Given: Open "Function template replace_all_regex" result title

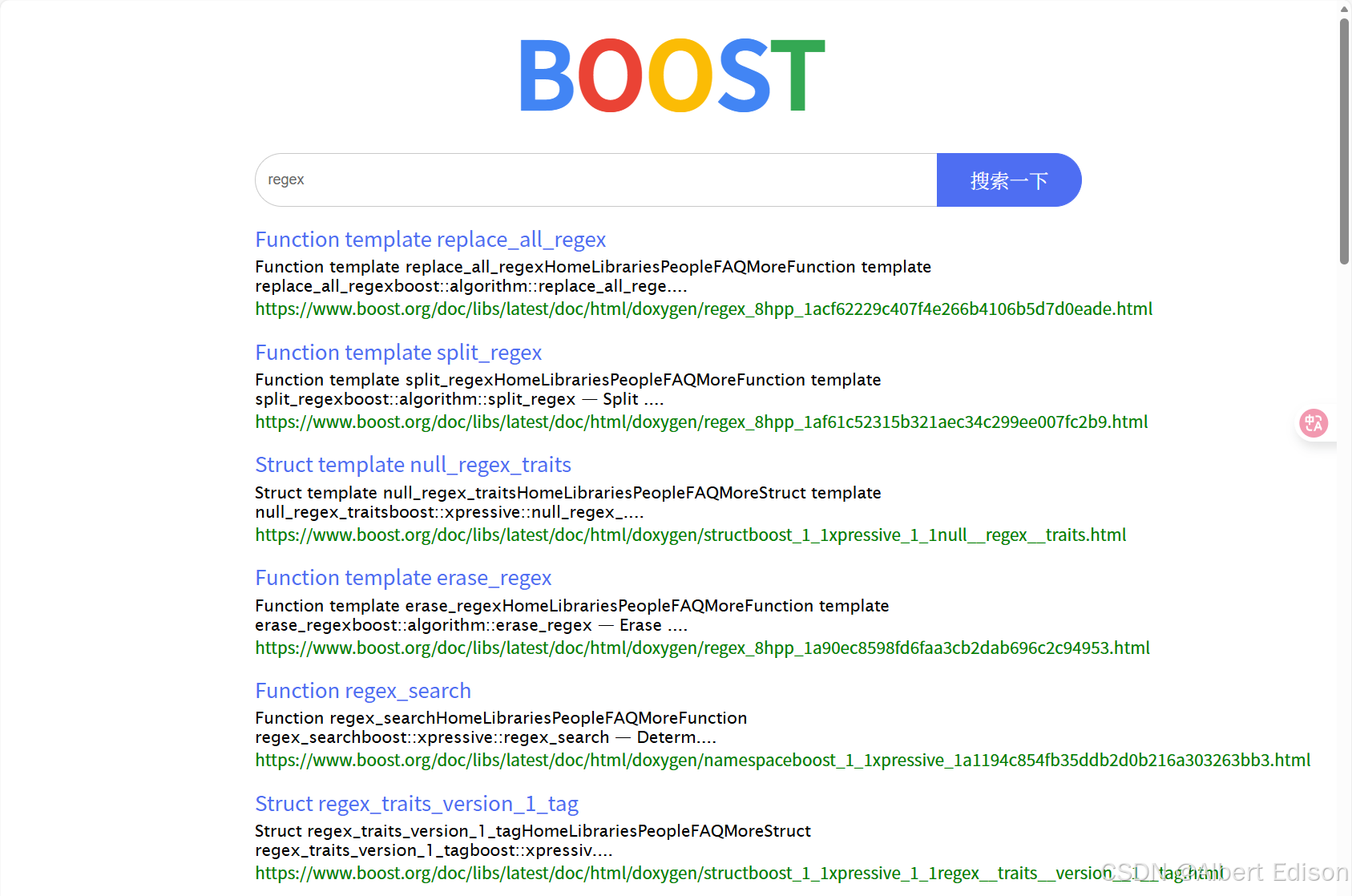Looking at the screenshot, I should pyautogui.click(x=430, y=240).
